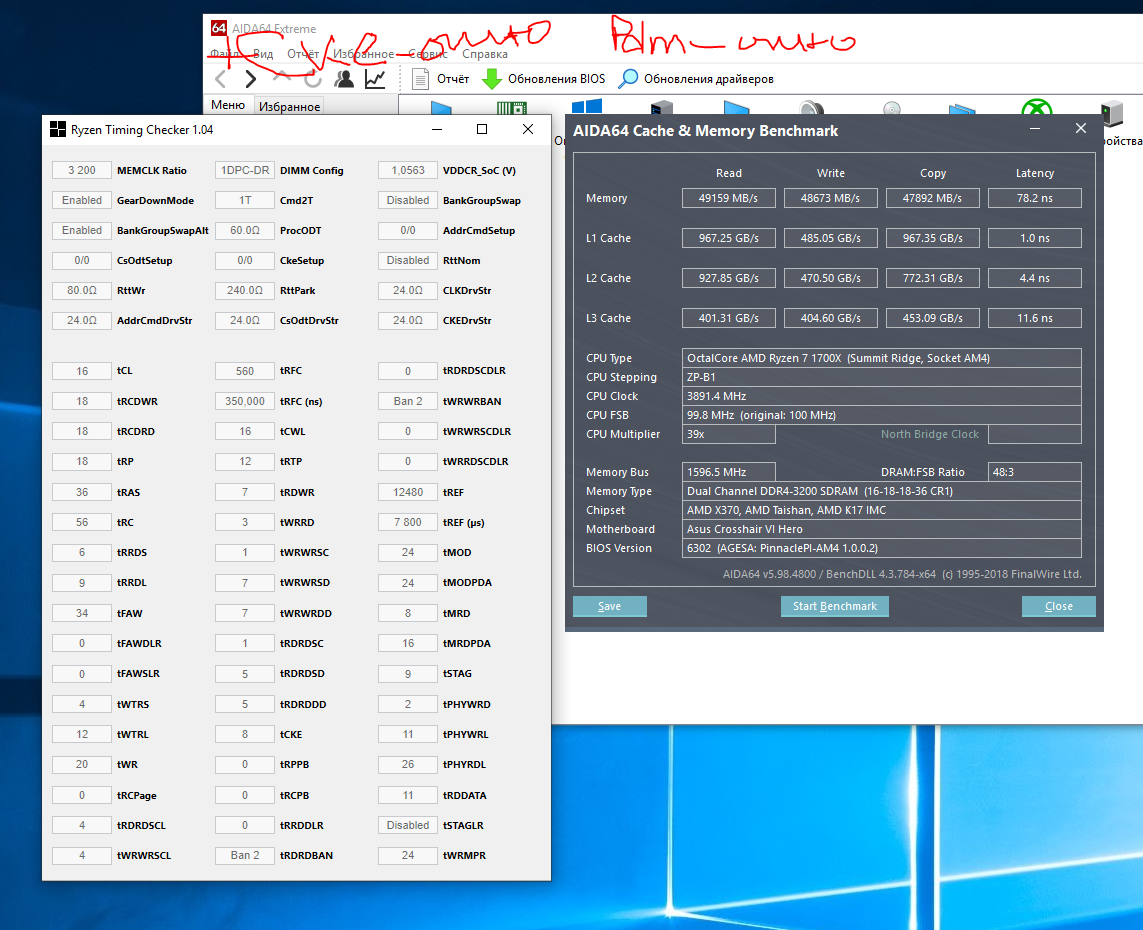The image size is (1143, 930).
Task: Open the Windows logo operating system category icon
Action: (587, 106)
